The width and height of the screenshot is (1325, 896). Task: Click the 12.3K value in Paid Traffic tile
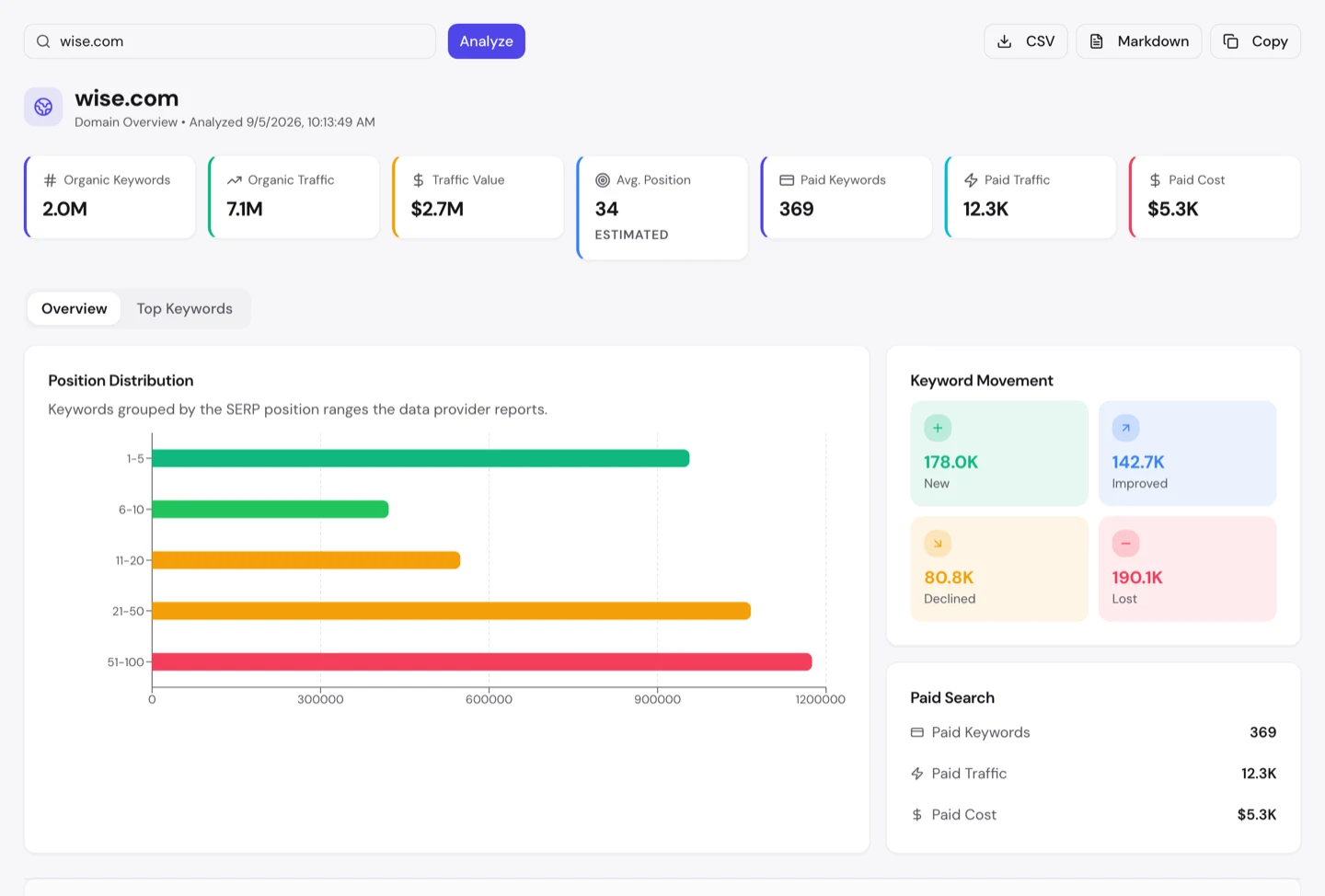[x=985, y=209]
